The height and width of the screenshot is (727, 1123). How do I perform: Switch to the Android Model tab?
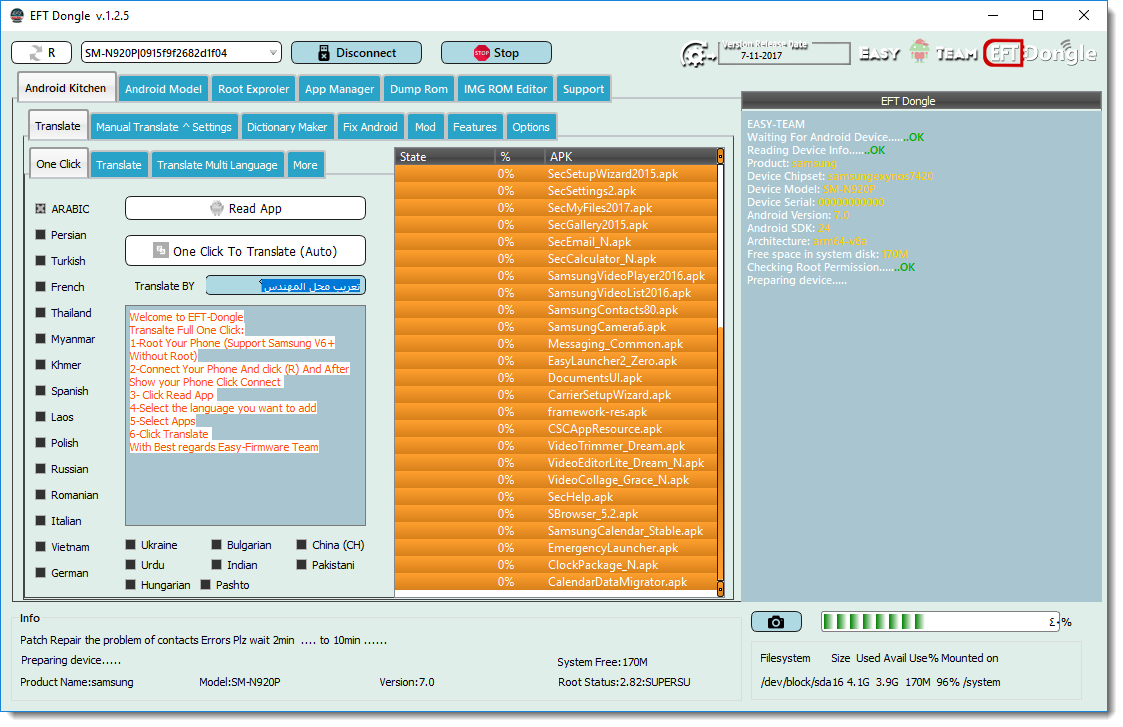(163, 89)
